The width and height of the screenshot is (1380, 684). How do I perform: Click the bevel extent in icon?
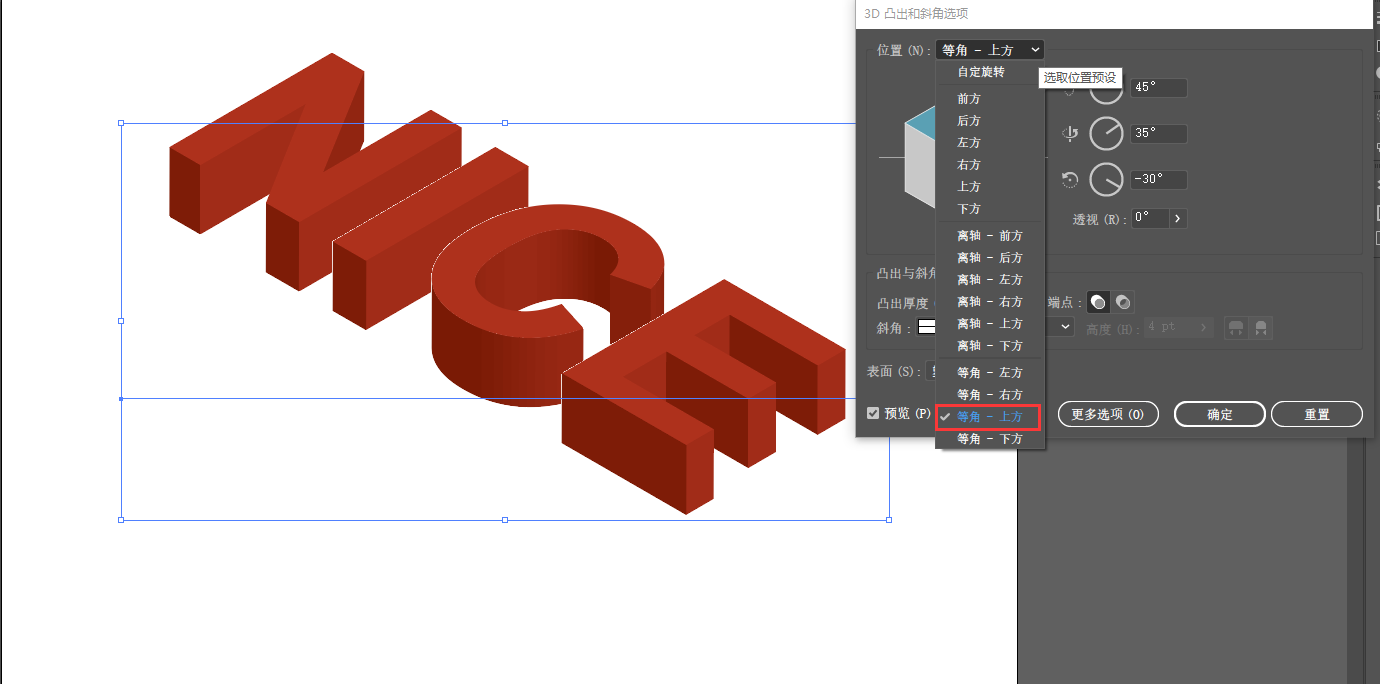(1261, 327)
